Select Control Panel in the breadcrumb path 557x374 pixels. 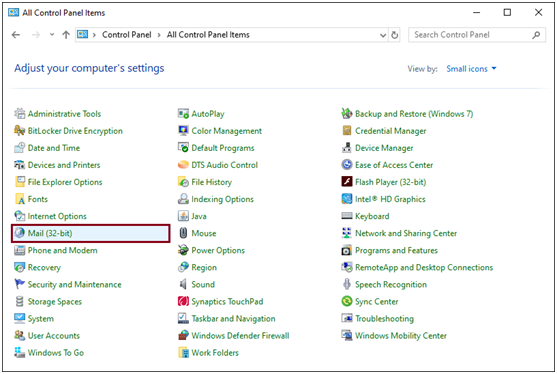127,35
